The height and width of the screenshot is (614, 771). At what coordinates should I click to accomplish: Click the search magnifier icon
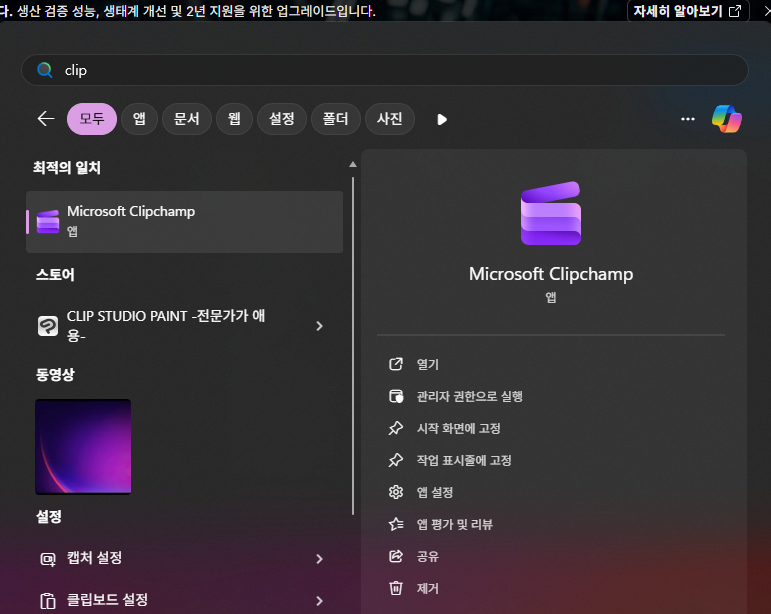tap(45, 70)
